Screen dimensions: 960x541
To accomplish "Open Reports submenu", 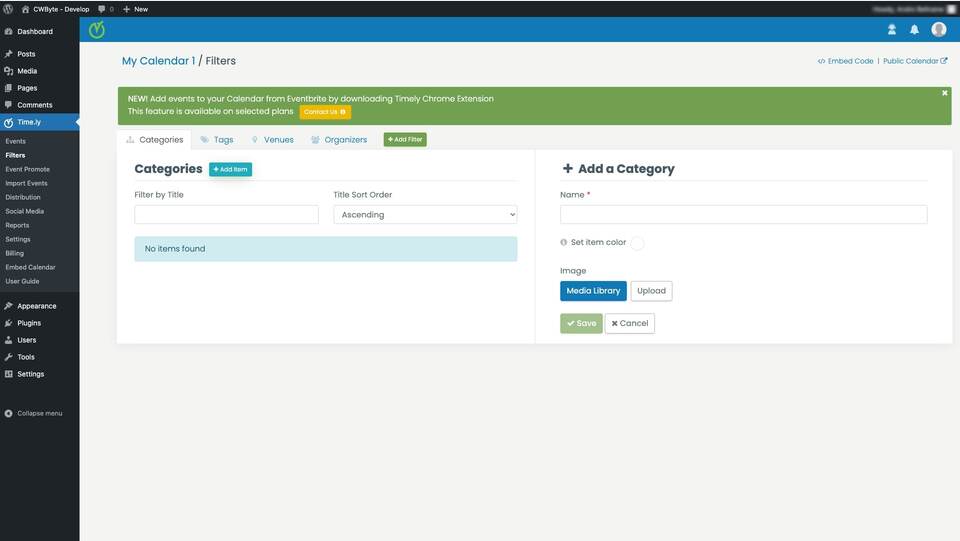I will [x=17, y=226].
